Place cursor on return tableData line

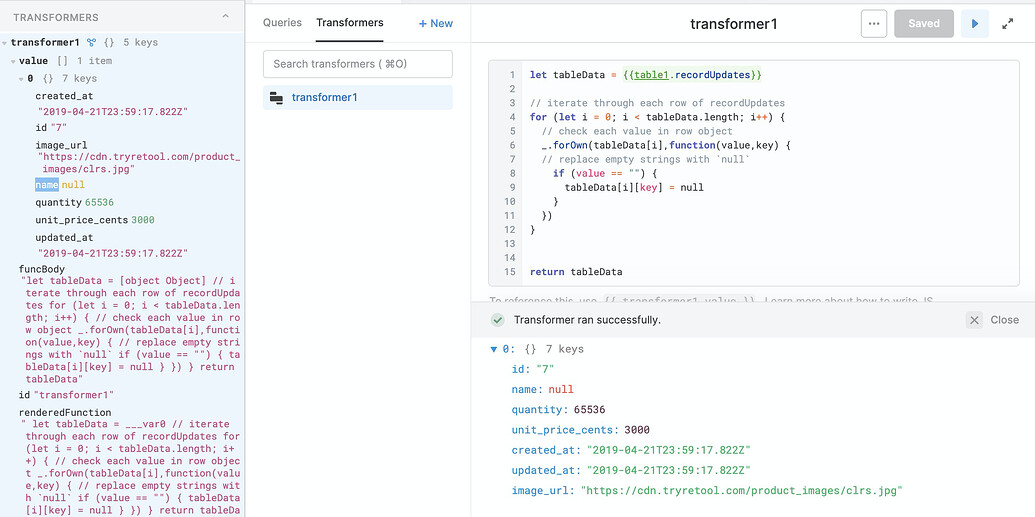click(x=576, y=272)
